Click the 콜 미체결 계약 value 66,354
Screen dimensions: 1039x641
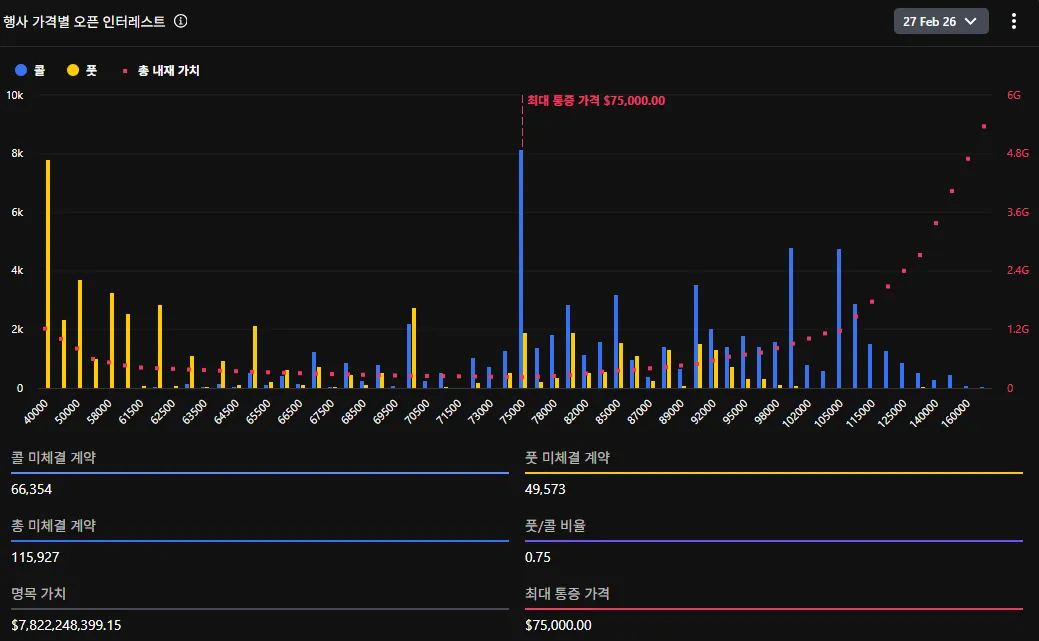(x=32, y=489)
